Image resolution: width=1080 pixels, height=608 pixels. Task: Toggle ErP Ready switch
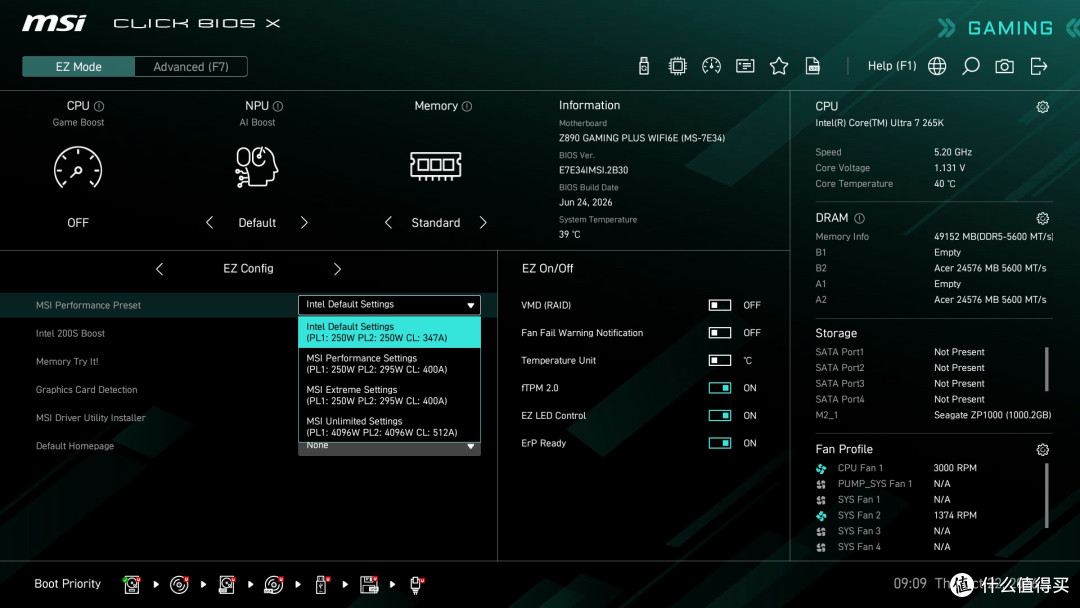pos(720,443)
